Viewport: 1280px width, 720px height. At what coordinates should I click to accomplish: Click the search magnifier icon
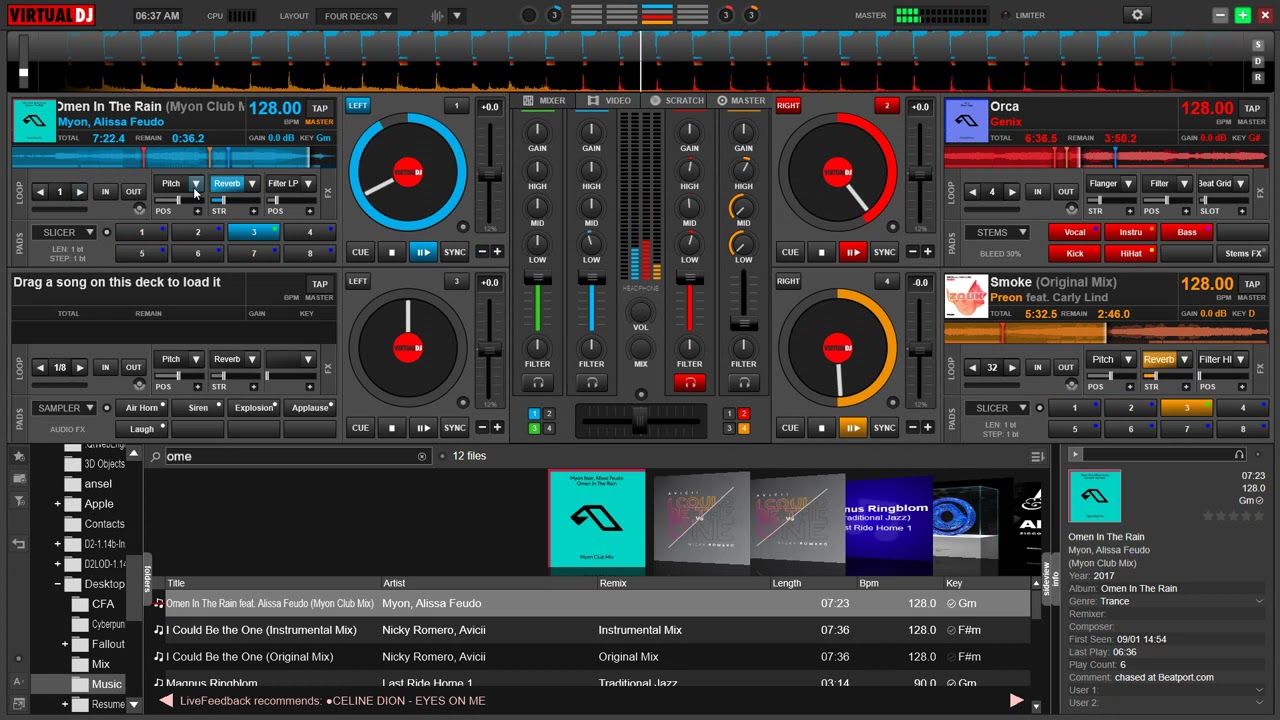pos(156,456)
